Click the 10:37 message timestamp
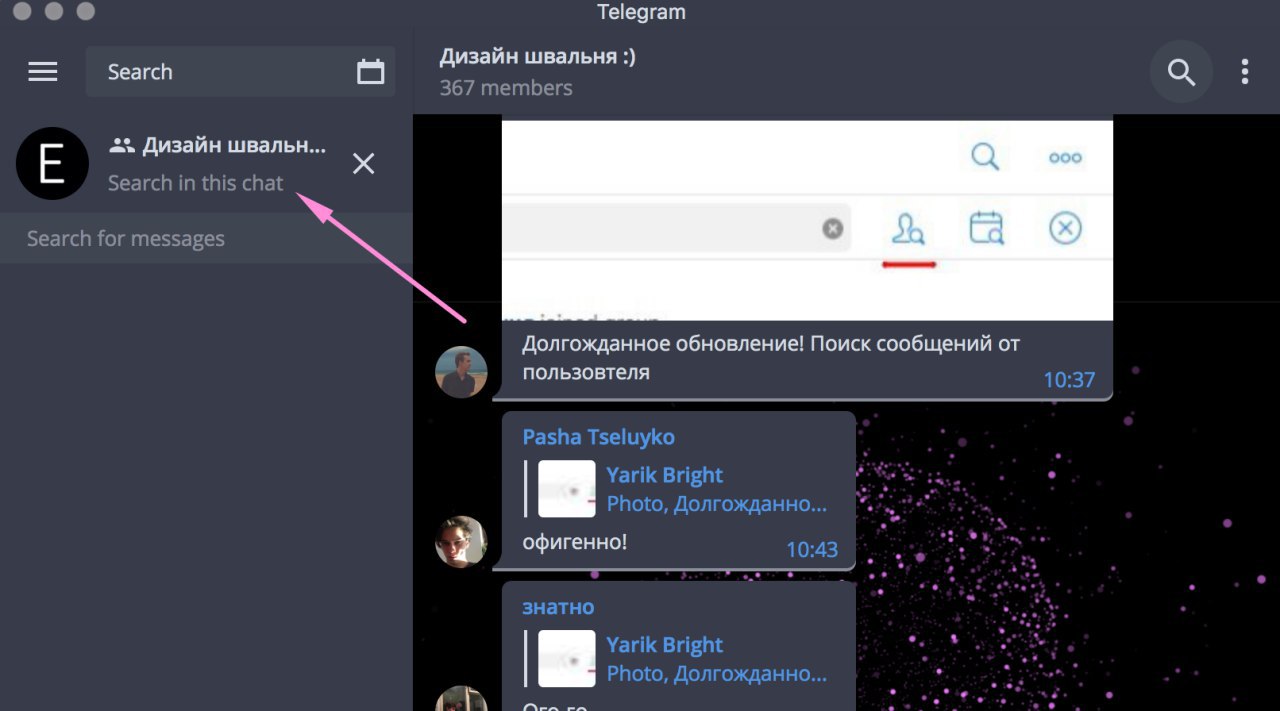 point(1069,380)
